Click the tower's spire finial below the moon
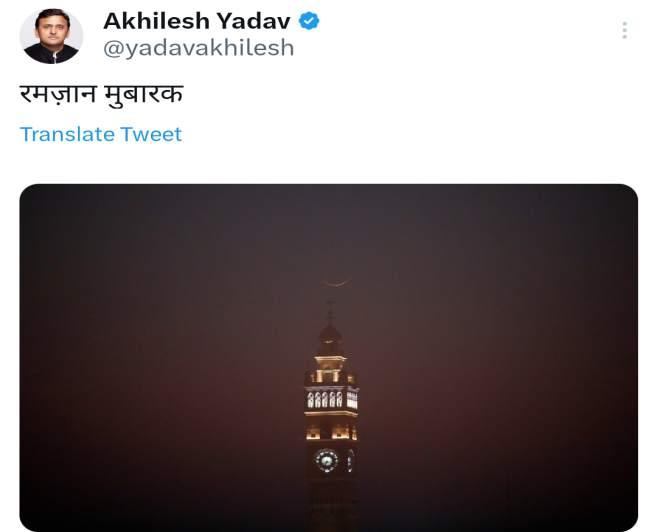 pyautogui.click(x=330, y=312)
